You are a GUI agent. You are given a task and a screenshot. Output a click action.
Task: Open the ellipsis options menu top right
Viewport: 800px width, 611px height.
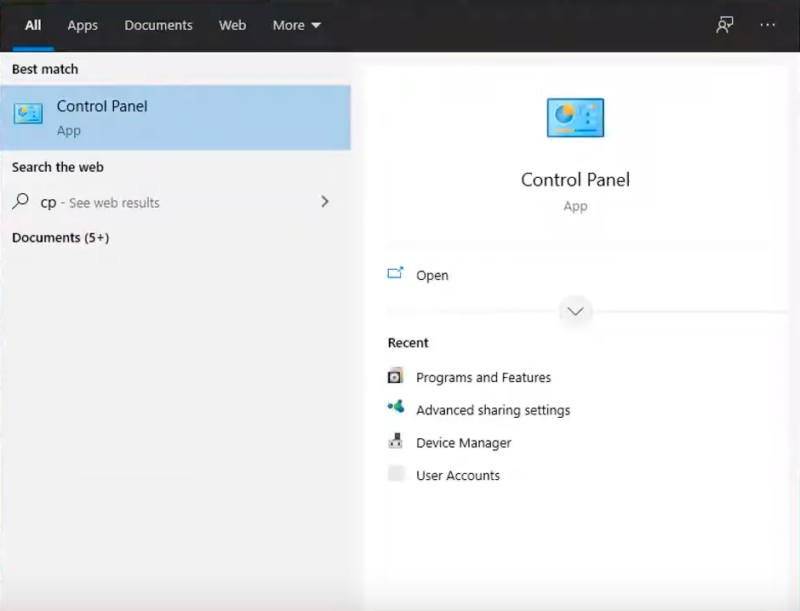[x=766, y=25]
